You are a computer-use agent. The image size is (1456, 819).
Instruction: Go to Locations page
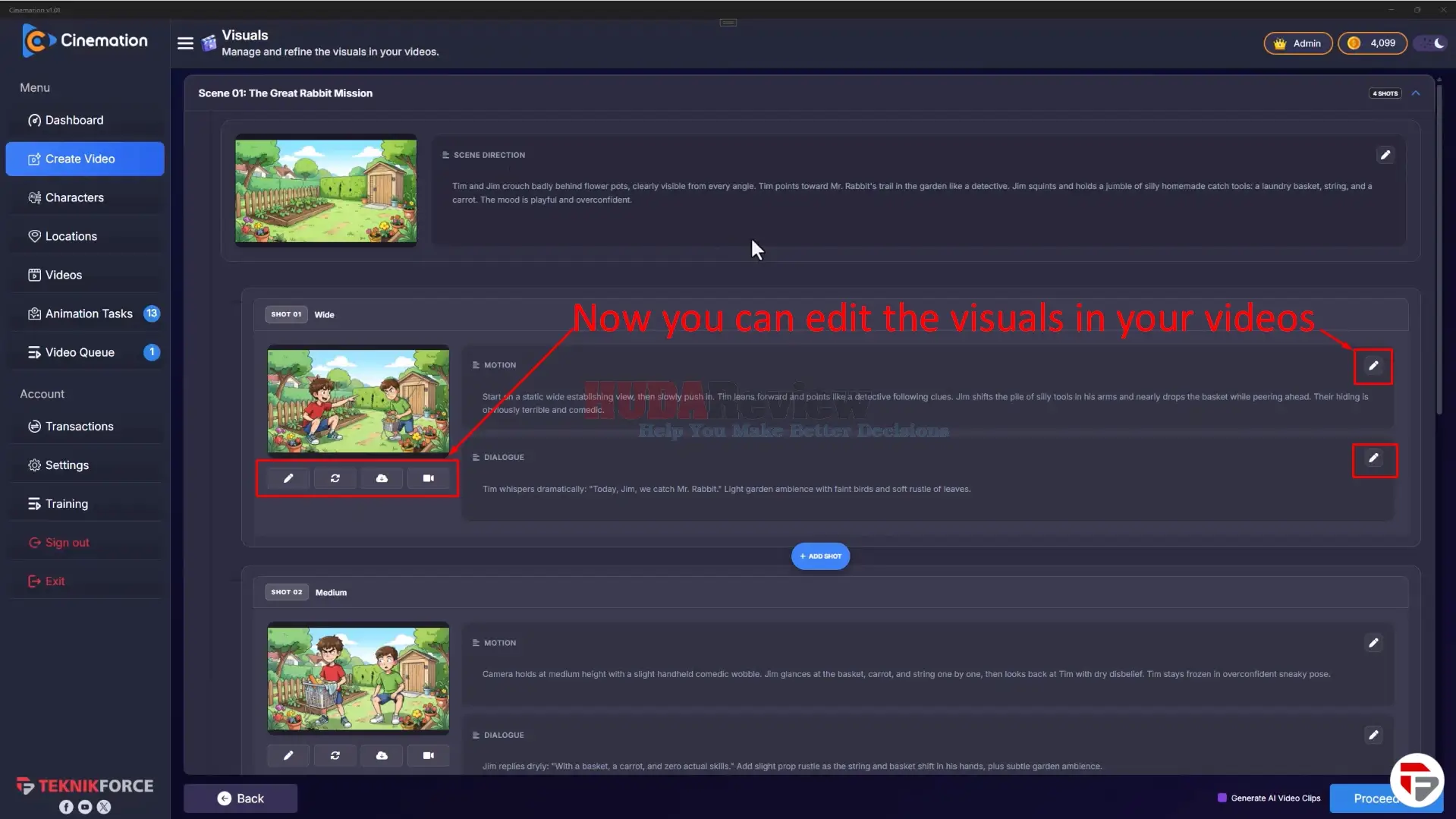(85, 236)
